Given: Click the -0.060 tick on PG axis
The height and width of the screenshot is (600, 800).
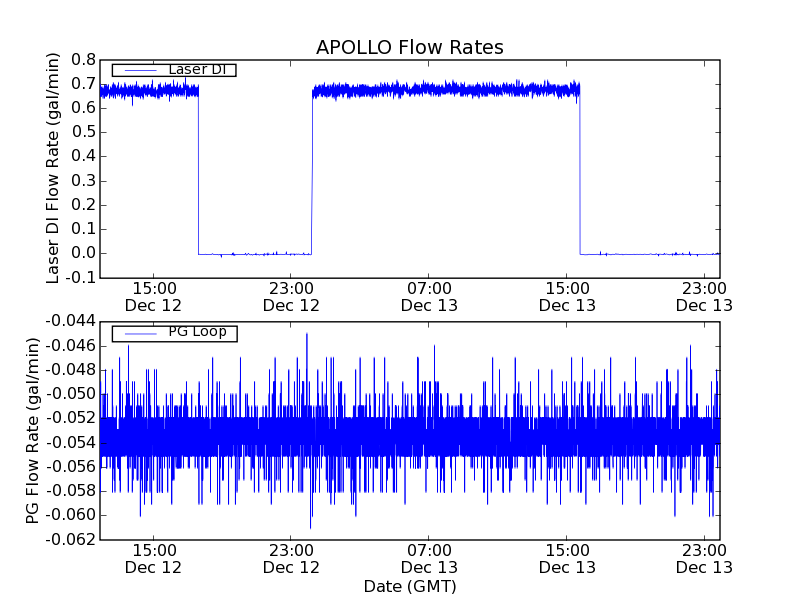Looking at the screenshot, I should pyautogui.click(x=70, y=515).
